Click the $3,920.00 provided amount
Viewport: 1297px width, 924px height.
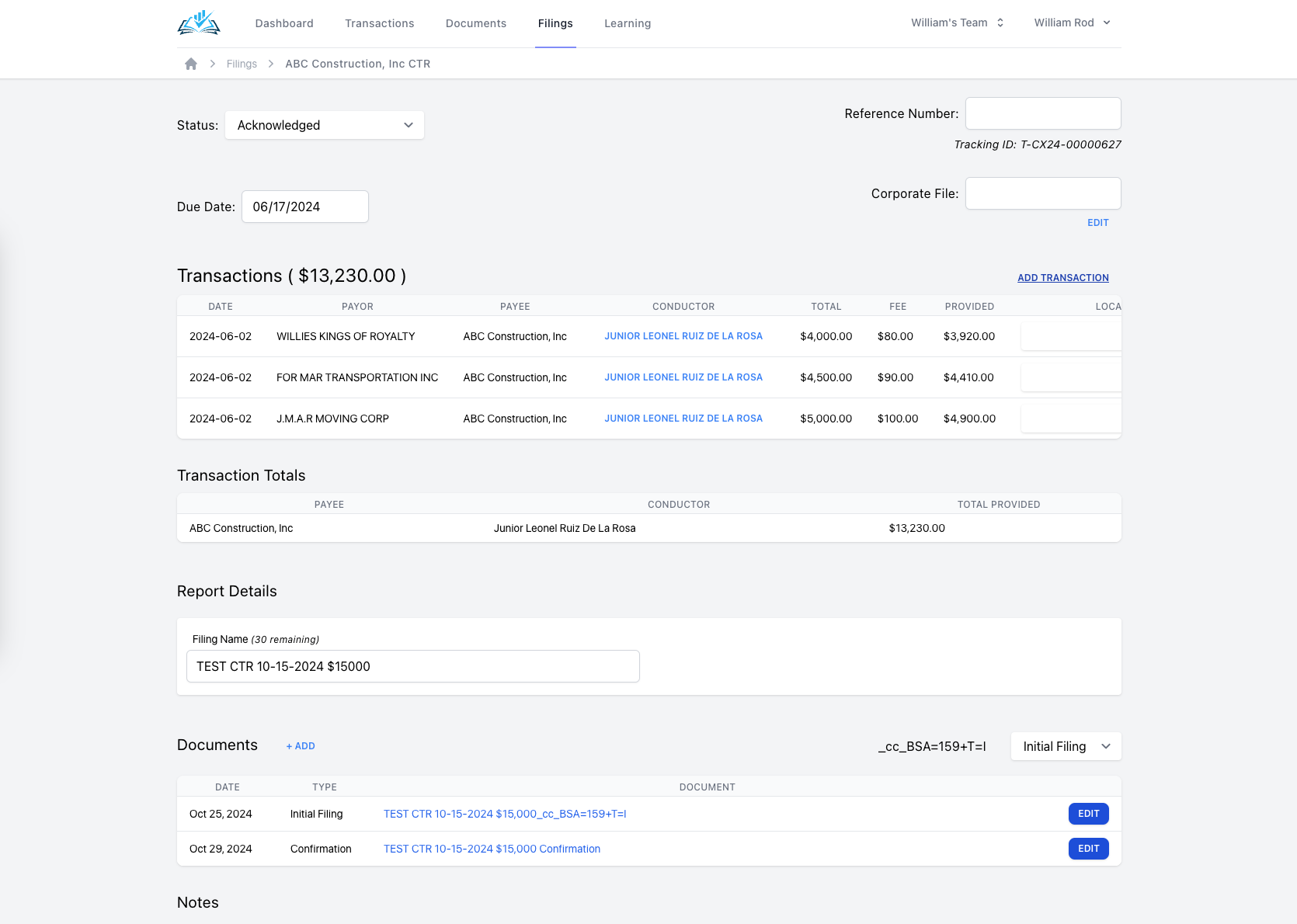click(x=969, y=336)
